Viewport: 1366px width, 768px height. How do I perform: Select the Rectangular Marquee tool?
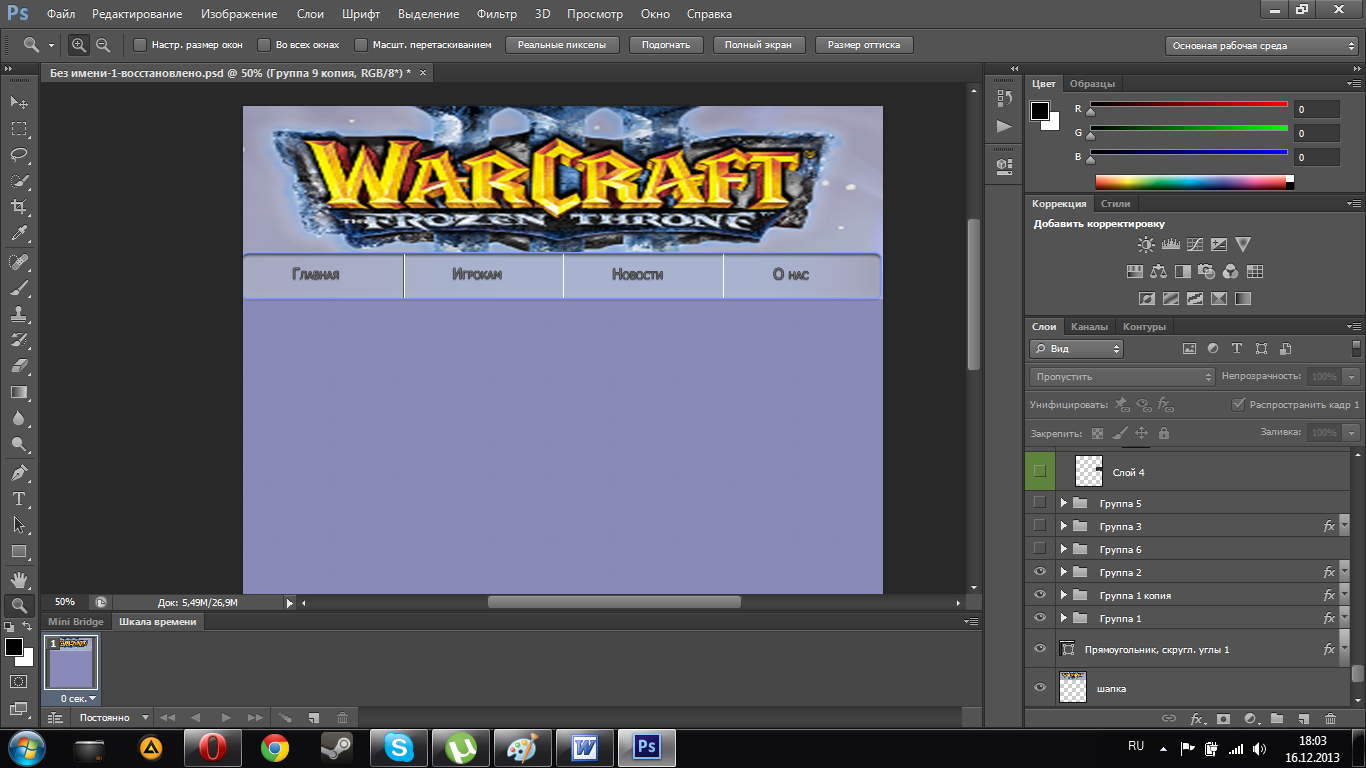click(x=19, y=129)
